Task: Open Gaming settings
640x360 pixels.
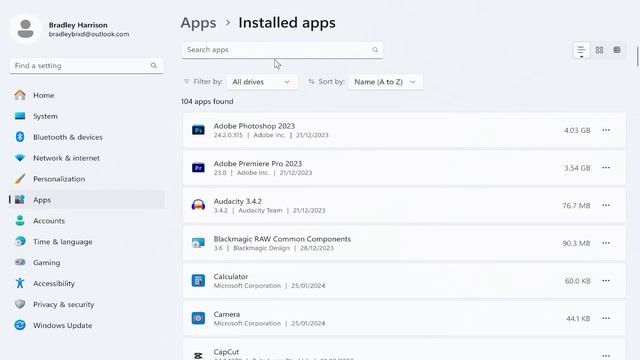Action: click(87, 262)
